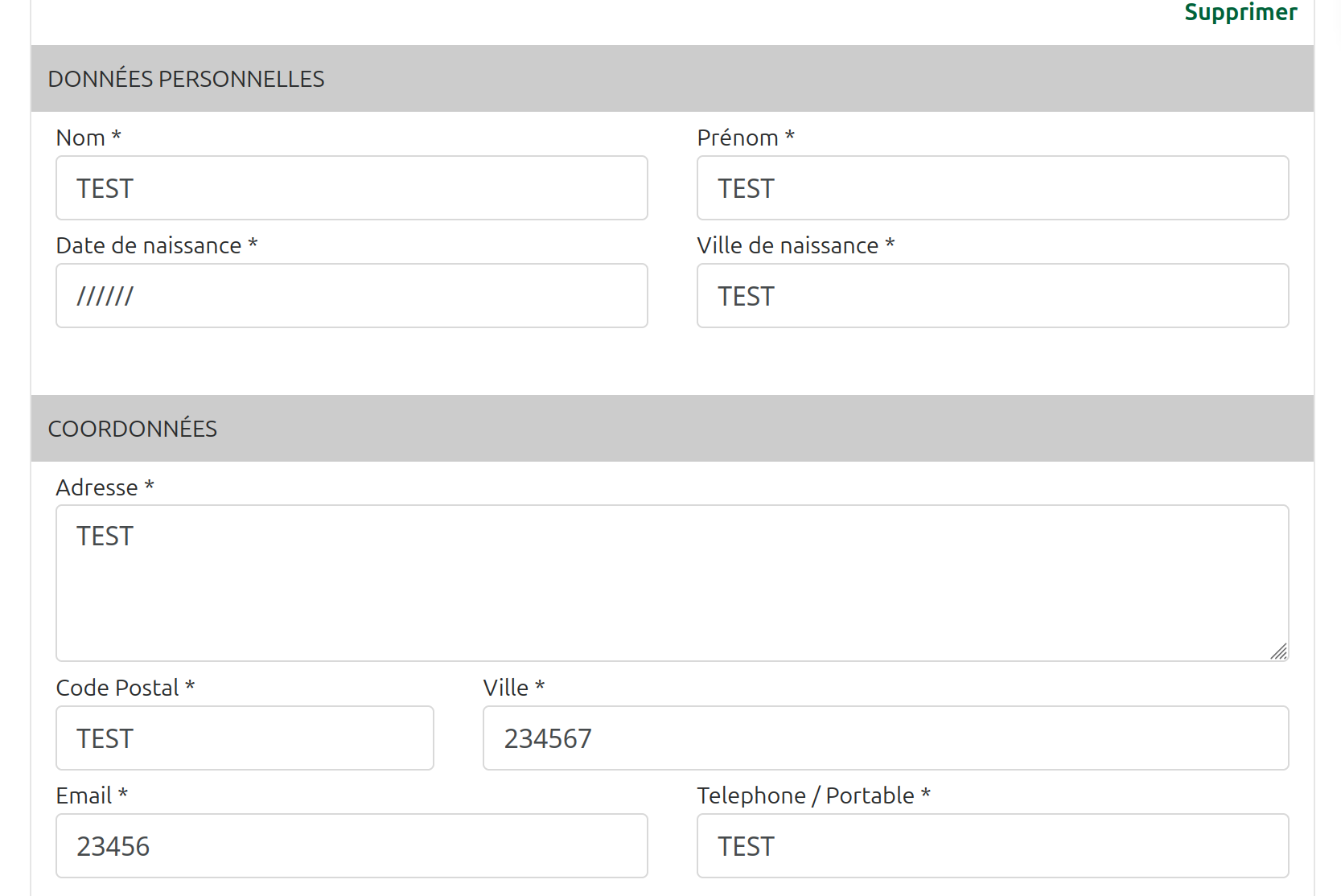Click inside the Adresse text area
1341x896 pixels.
click(x=672, y=583)
